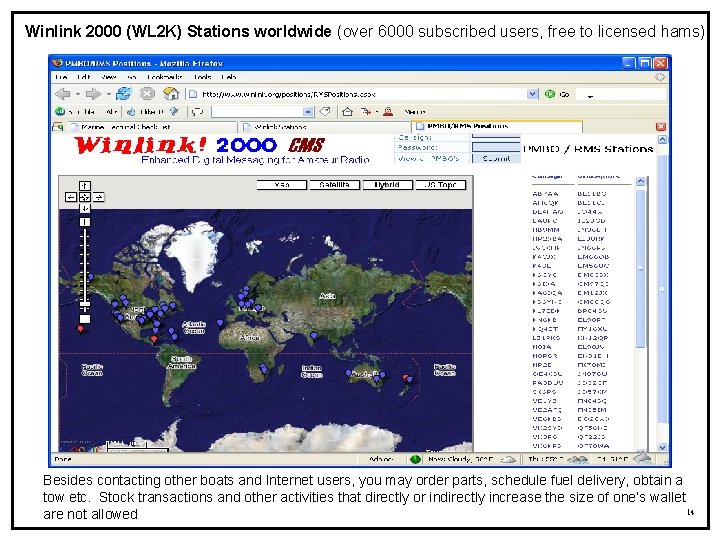
Task: Open the Edit menu
Action: (x=83, y=77)
